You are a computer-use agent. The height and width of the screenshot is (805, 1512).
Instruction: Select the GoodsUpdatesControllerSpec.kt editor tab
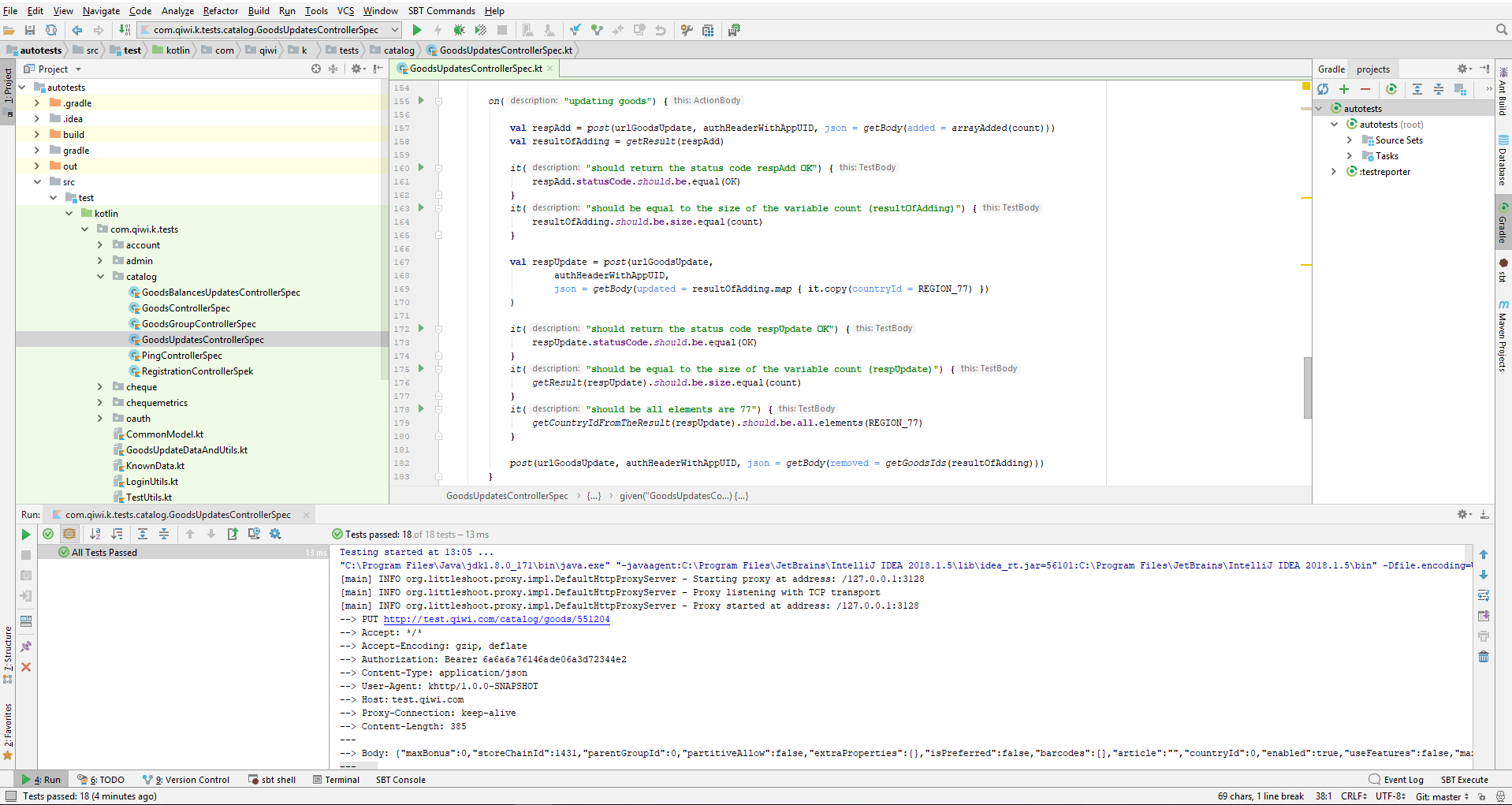475,69
